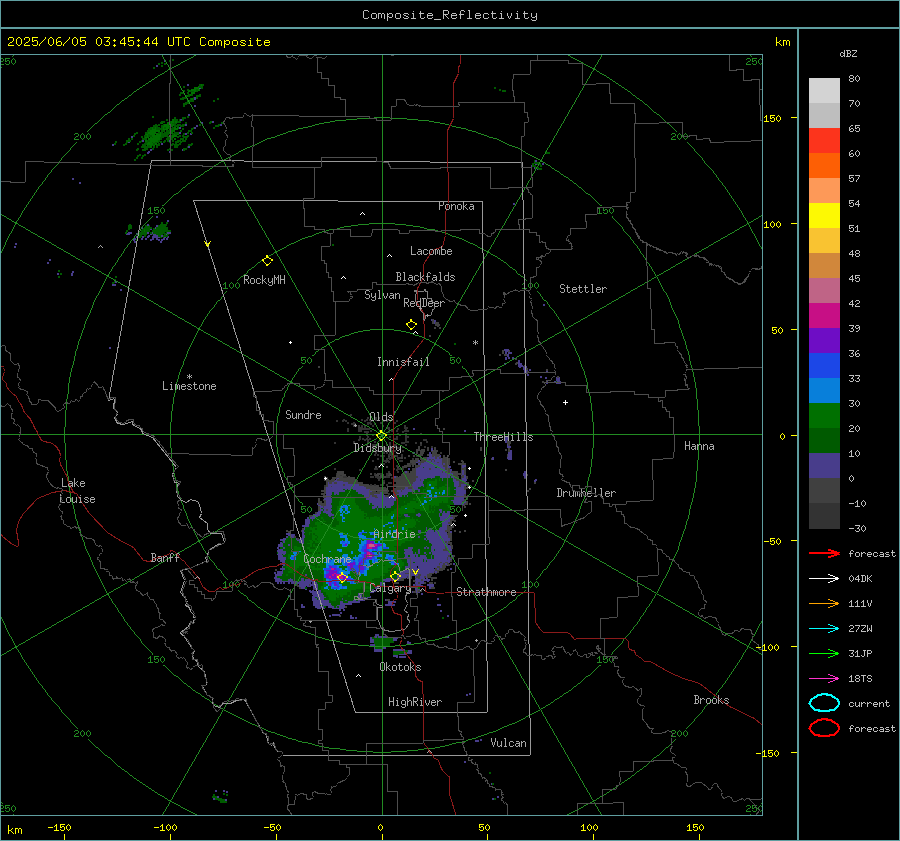Click the cyan current ellipse icon

click(x=824, y=703)
